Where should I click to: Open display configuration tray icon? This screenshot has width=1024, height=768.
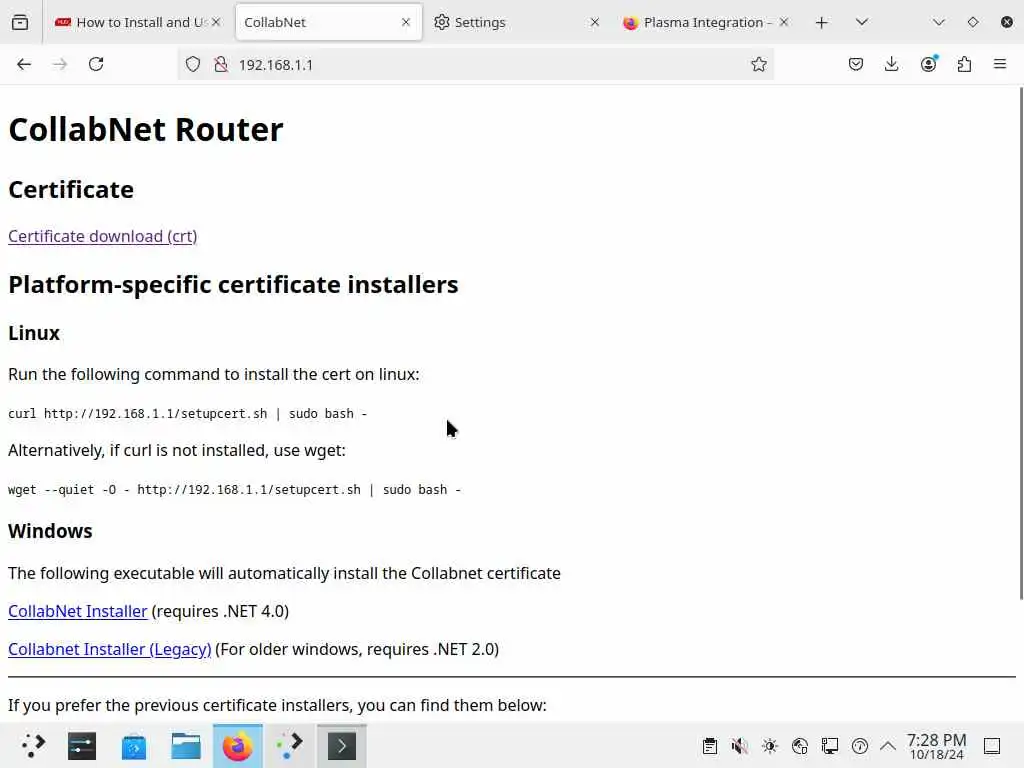point(830,746)
